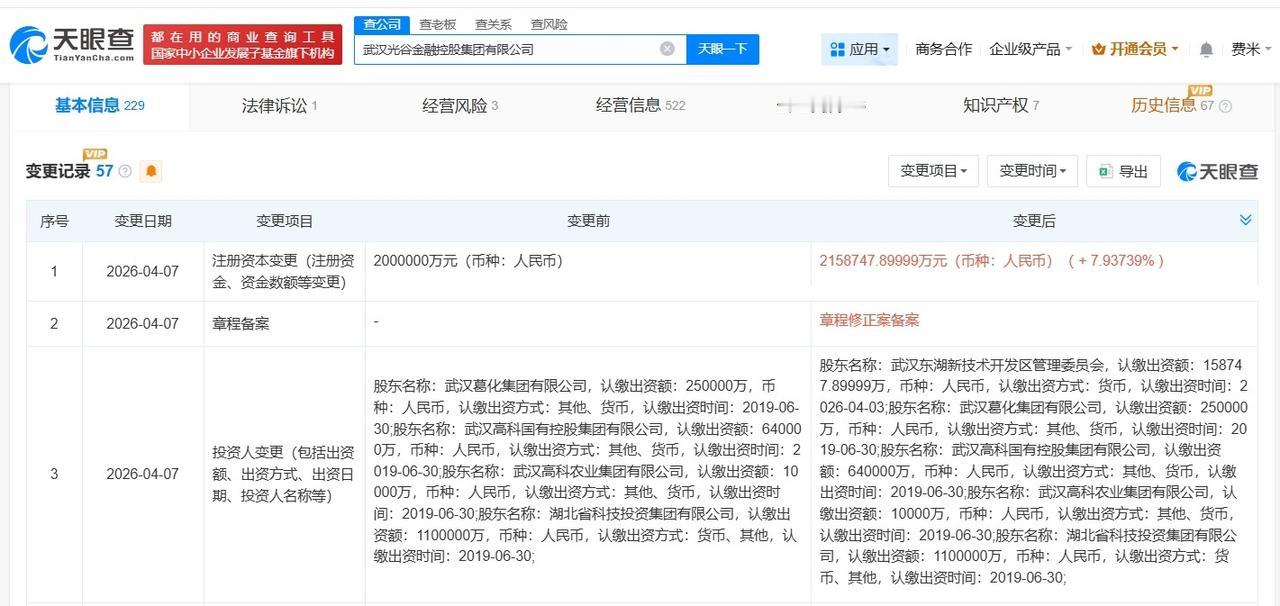Click the bell subscription icon beside 变更记录
The width and height of the screenshot is (1280, 606).
(151, 171)
